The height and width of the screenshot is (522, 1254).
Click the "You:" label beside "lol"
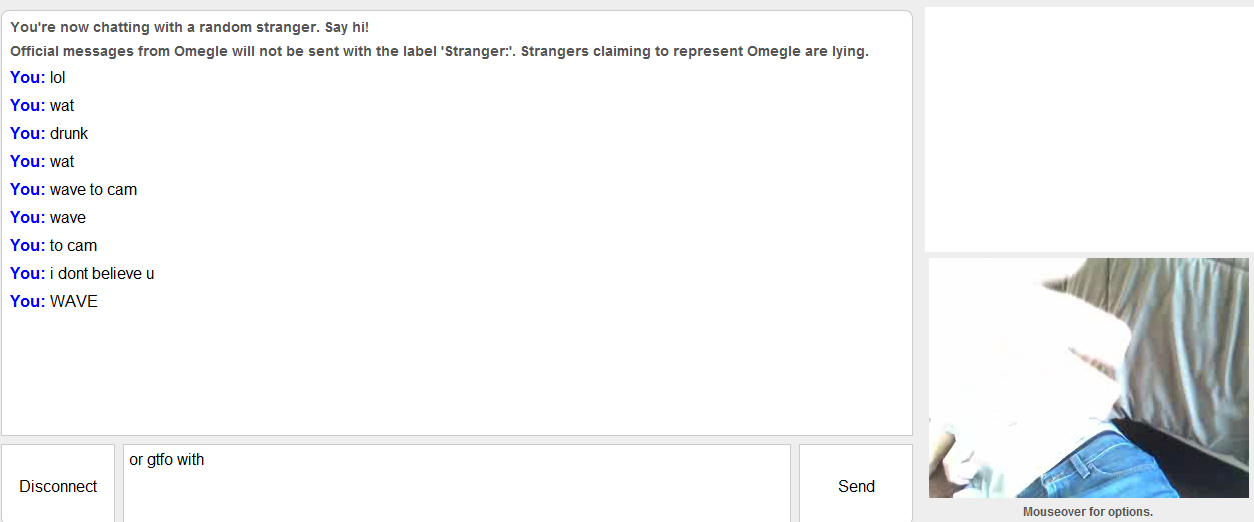(27, 77)
